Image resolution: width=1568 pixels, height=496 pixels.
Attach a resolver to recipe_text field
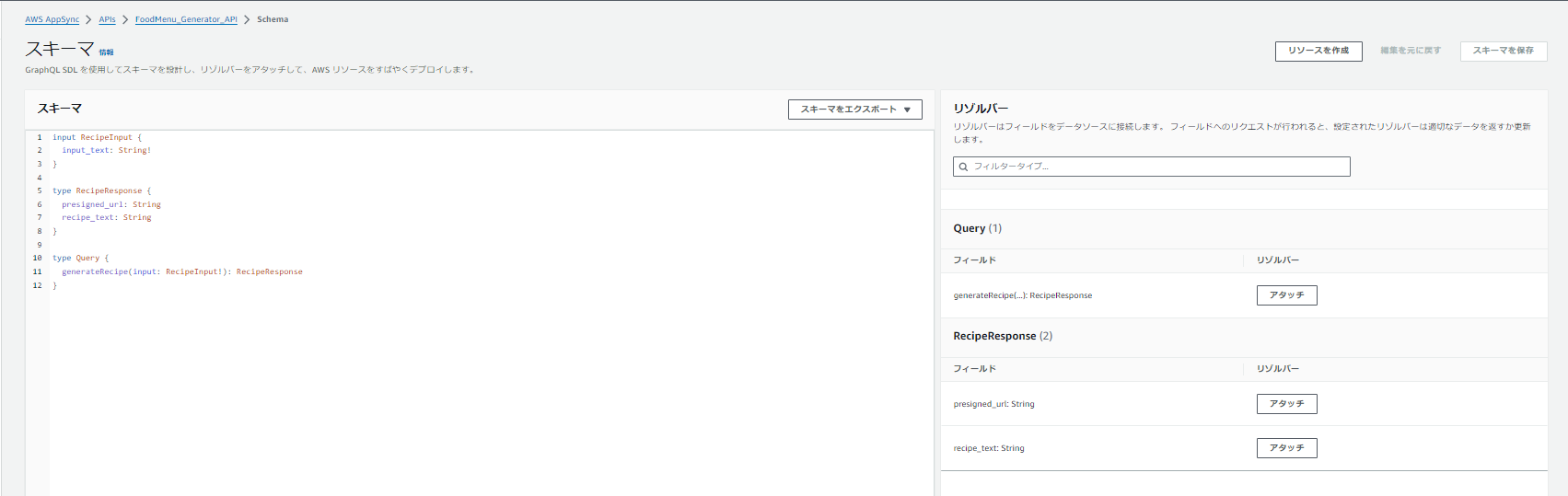click(1286, 448)
